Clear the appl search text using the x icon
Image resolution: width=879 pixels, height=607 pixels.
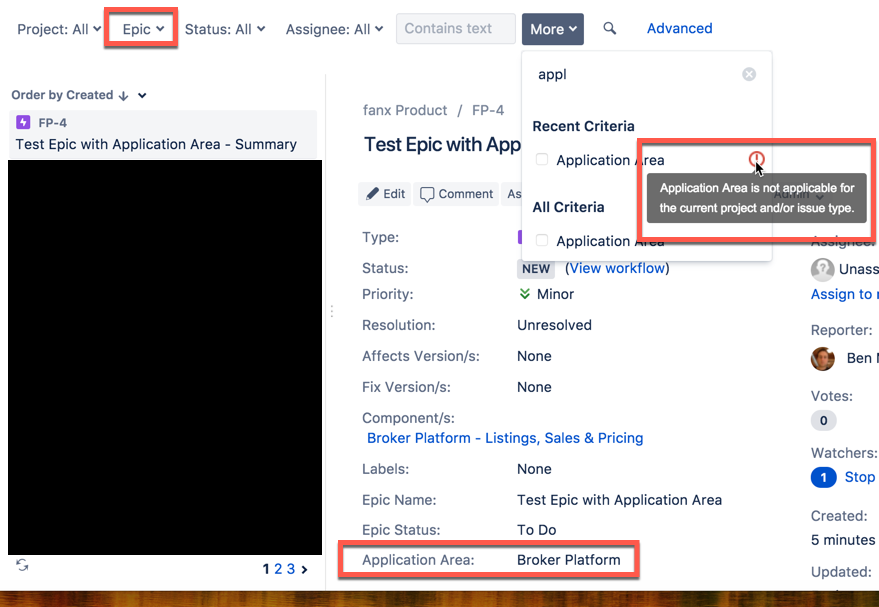[749, 73]
